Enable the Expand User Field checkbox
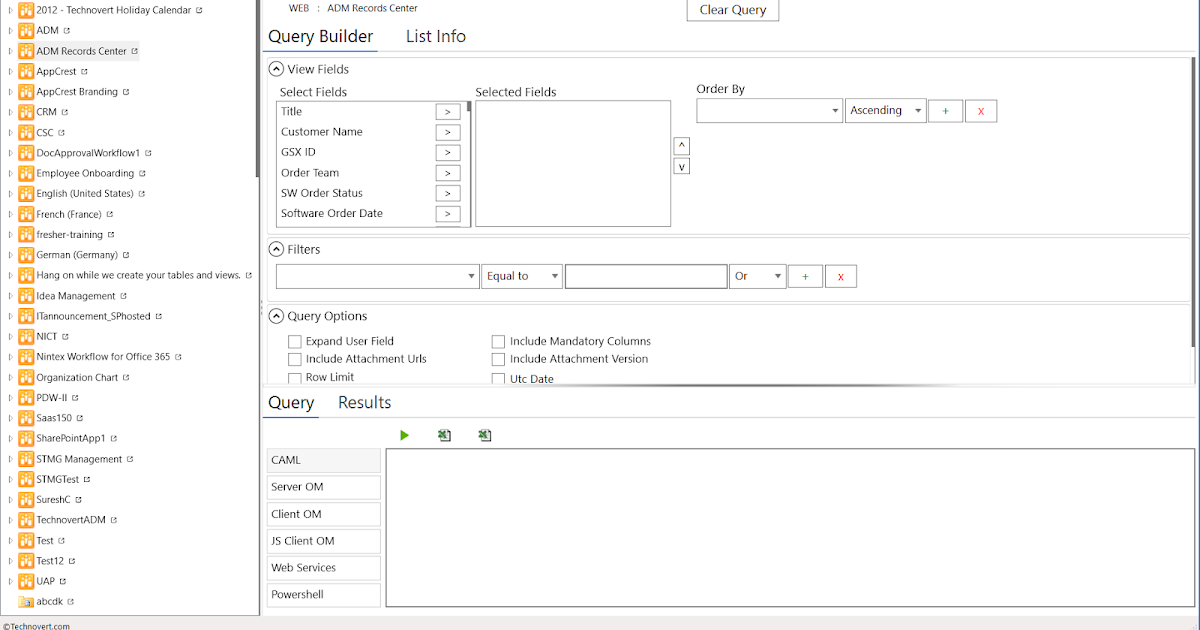 [x=295, y=341]
